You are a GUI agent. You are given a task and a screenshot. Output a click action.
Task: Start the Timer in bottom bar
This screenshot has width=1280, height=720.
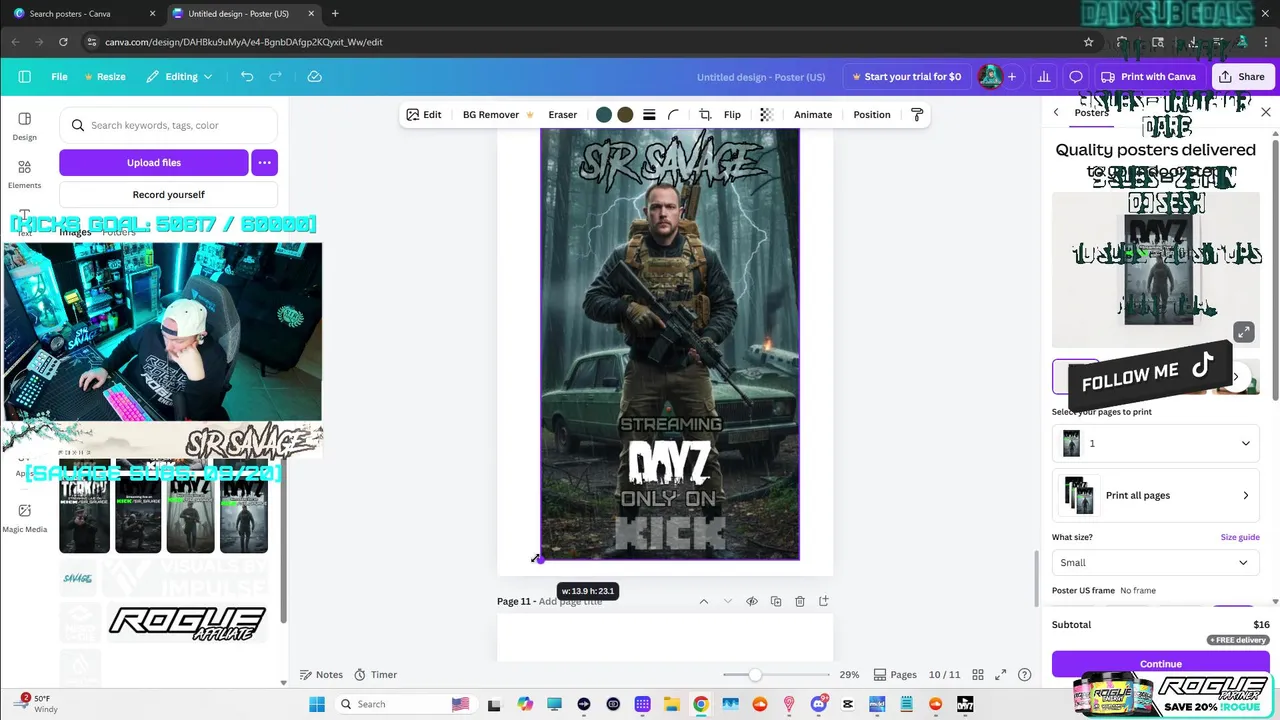click(x=375, y=675)
